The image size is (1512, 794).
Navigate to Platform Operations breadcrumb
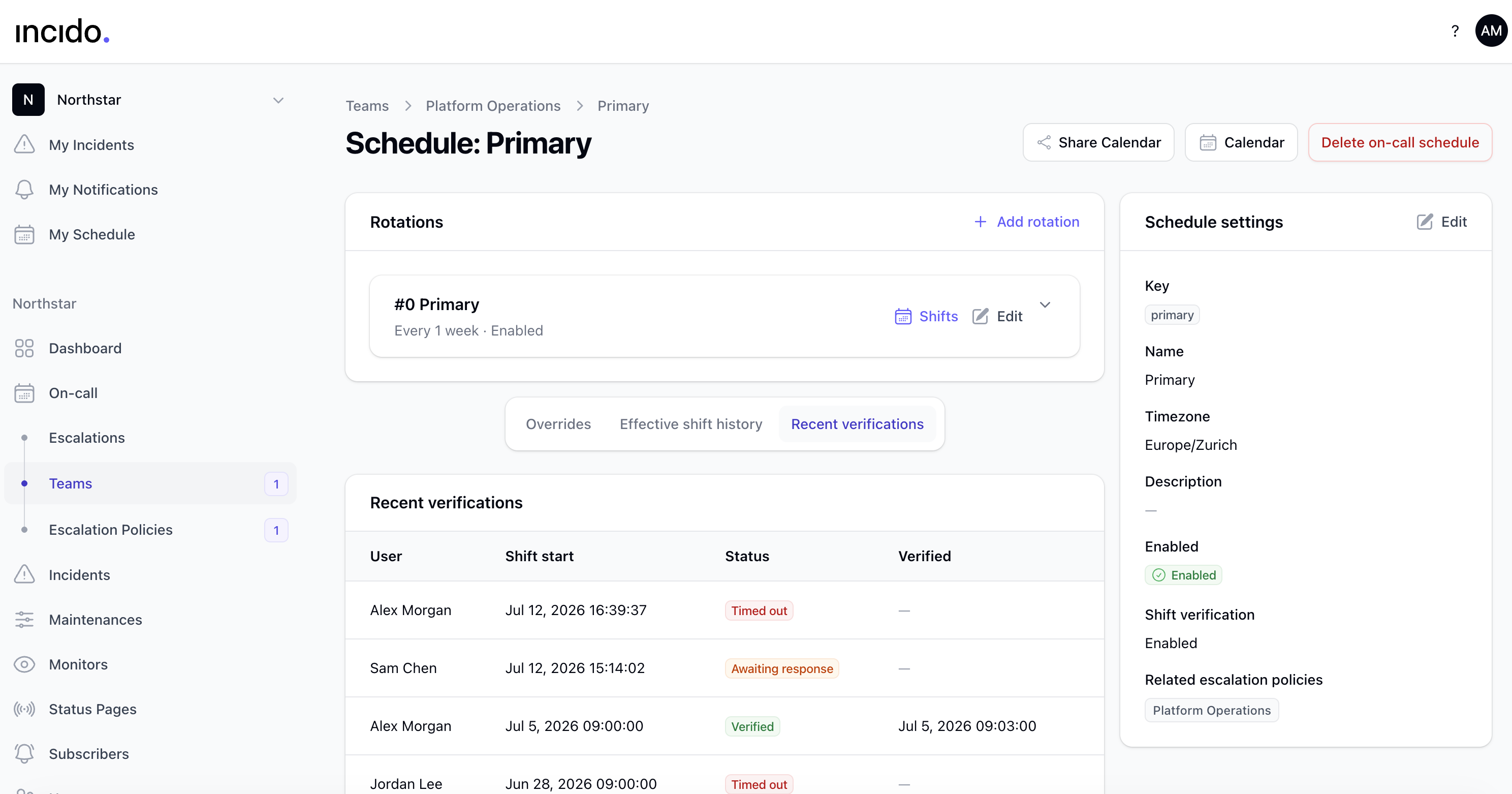click(493, 106)
